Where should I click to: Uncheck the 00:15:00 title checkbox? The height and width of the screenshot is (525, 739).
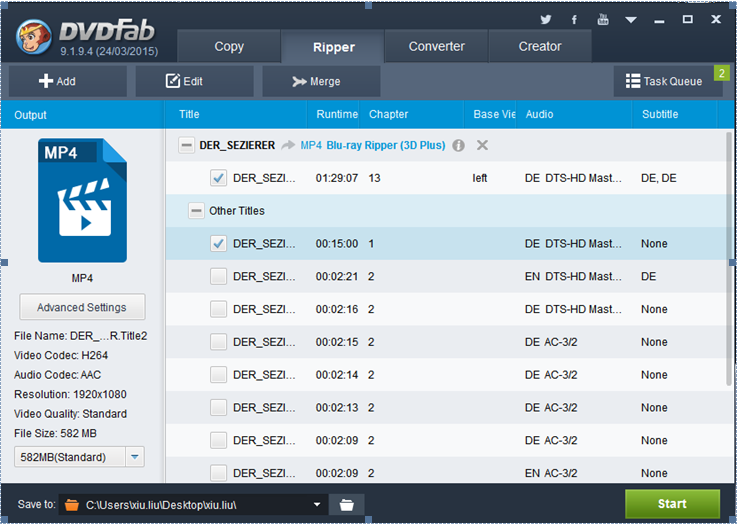tap(218, 244)
